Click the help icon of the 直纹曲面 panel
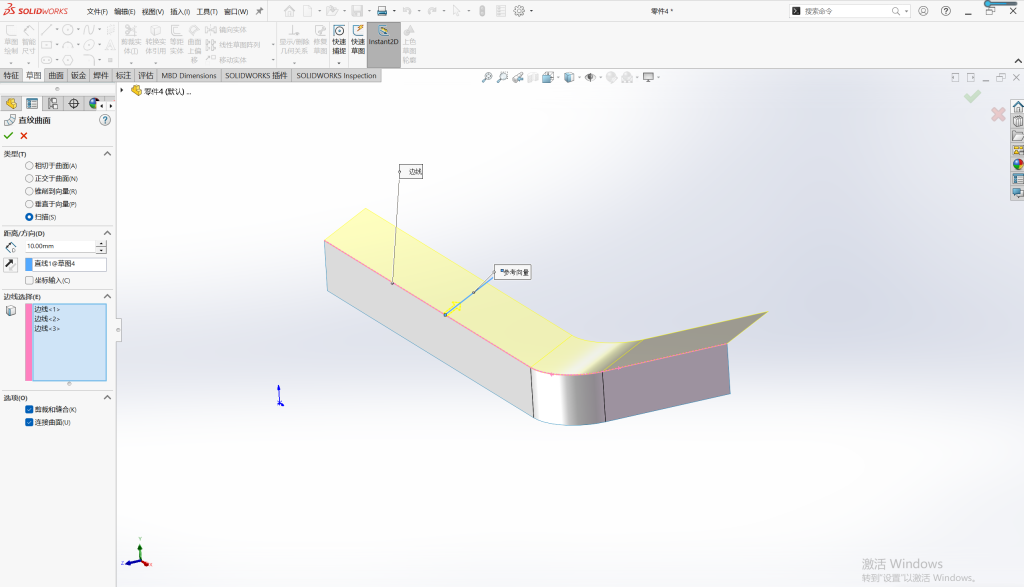The height and width of the screenshot is (587, 1024). pyautogui.click(x=104, y=120)
